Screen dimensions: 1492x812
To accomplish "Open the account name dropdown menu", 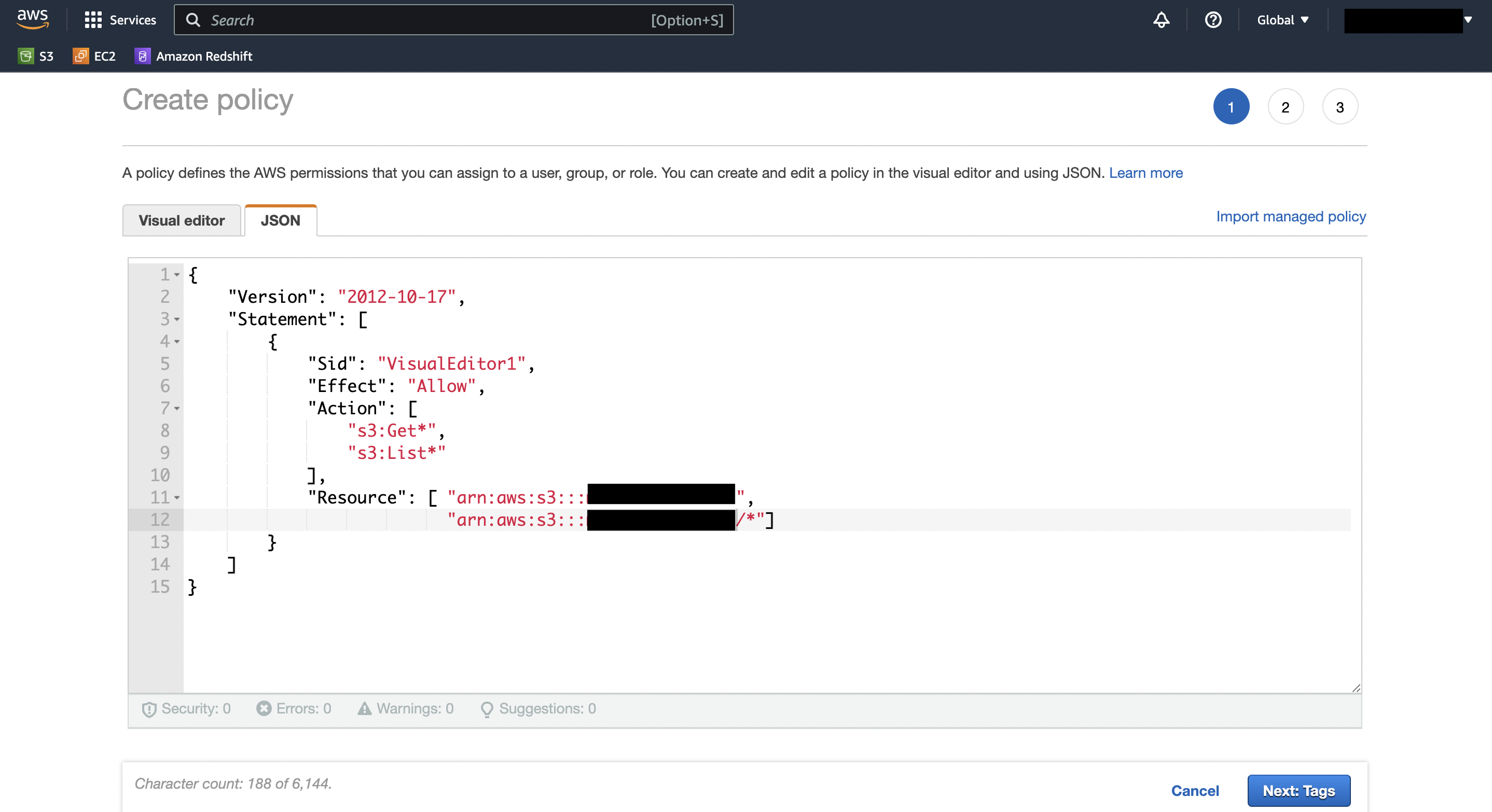I will [x=1410, y=20].
